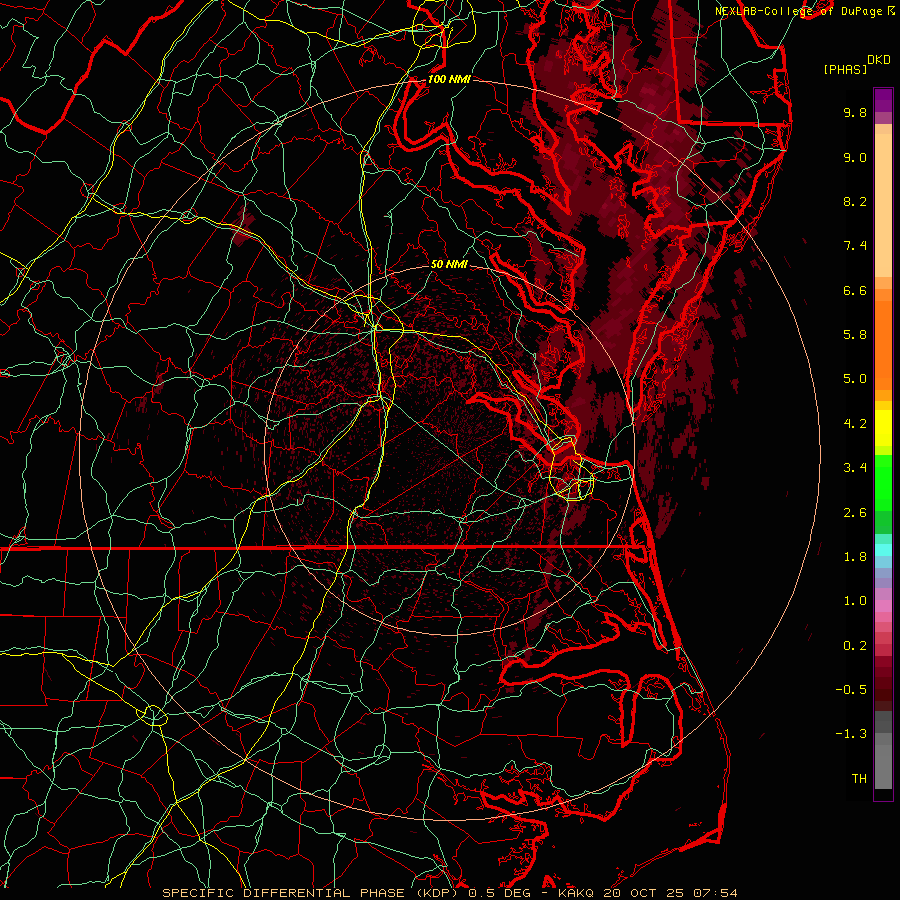Click the 'SPECIFIC DIFFERENTIAL PHASE (KDP)' caption

[312, 893]
